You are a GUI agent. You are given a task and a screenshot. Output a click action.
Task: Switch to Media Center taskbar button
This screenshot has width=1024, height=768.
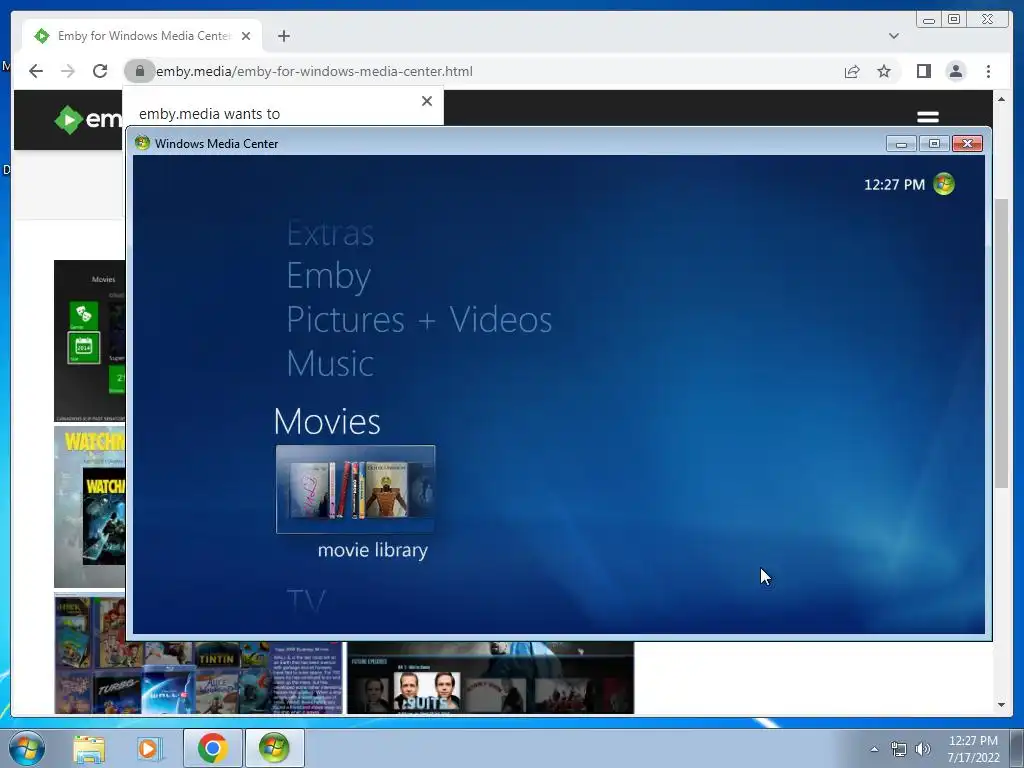pyautogui.click(x=274, y=748)
